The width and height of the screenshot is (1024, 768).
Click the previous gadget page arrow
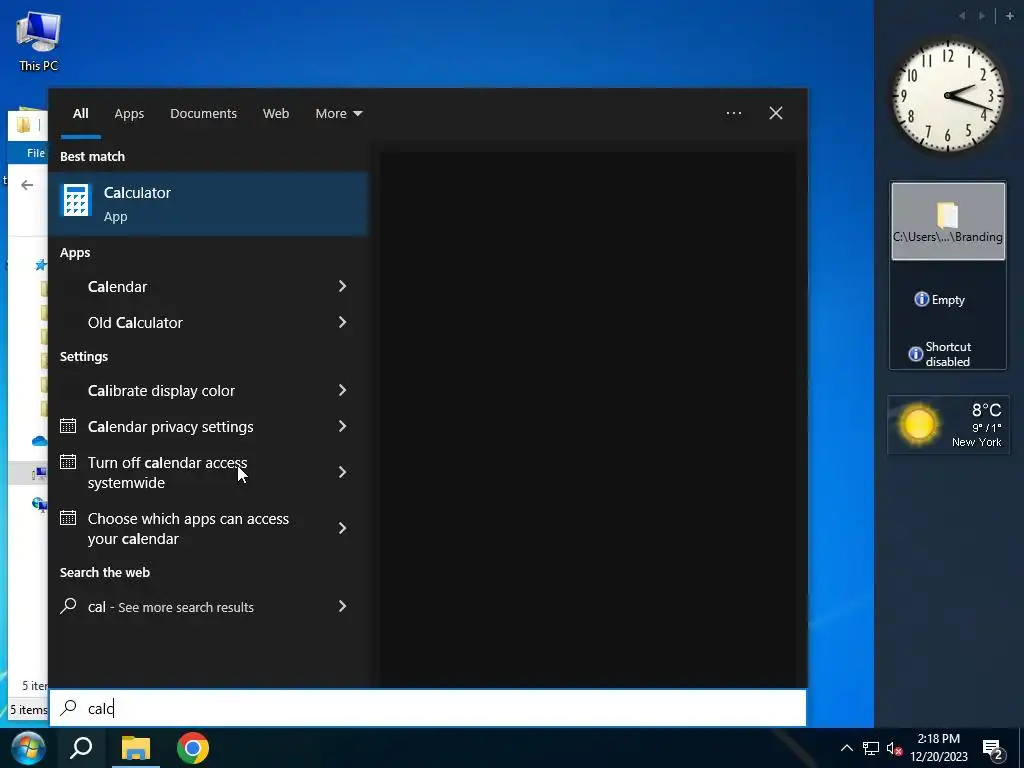pos(962,16)
